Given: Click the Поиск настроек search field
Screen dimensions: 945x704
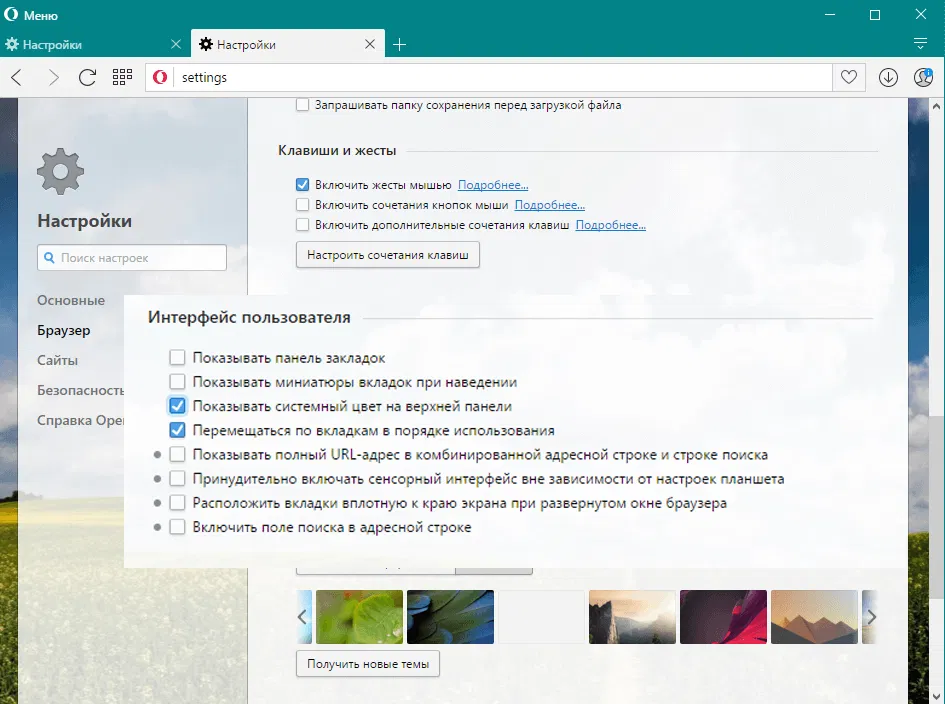Looking at the screenshot, I should tap(132, 257).
